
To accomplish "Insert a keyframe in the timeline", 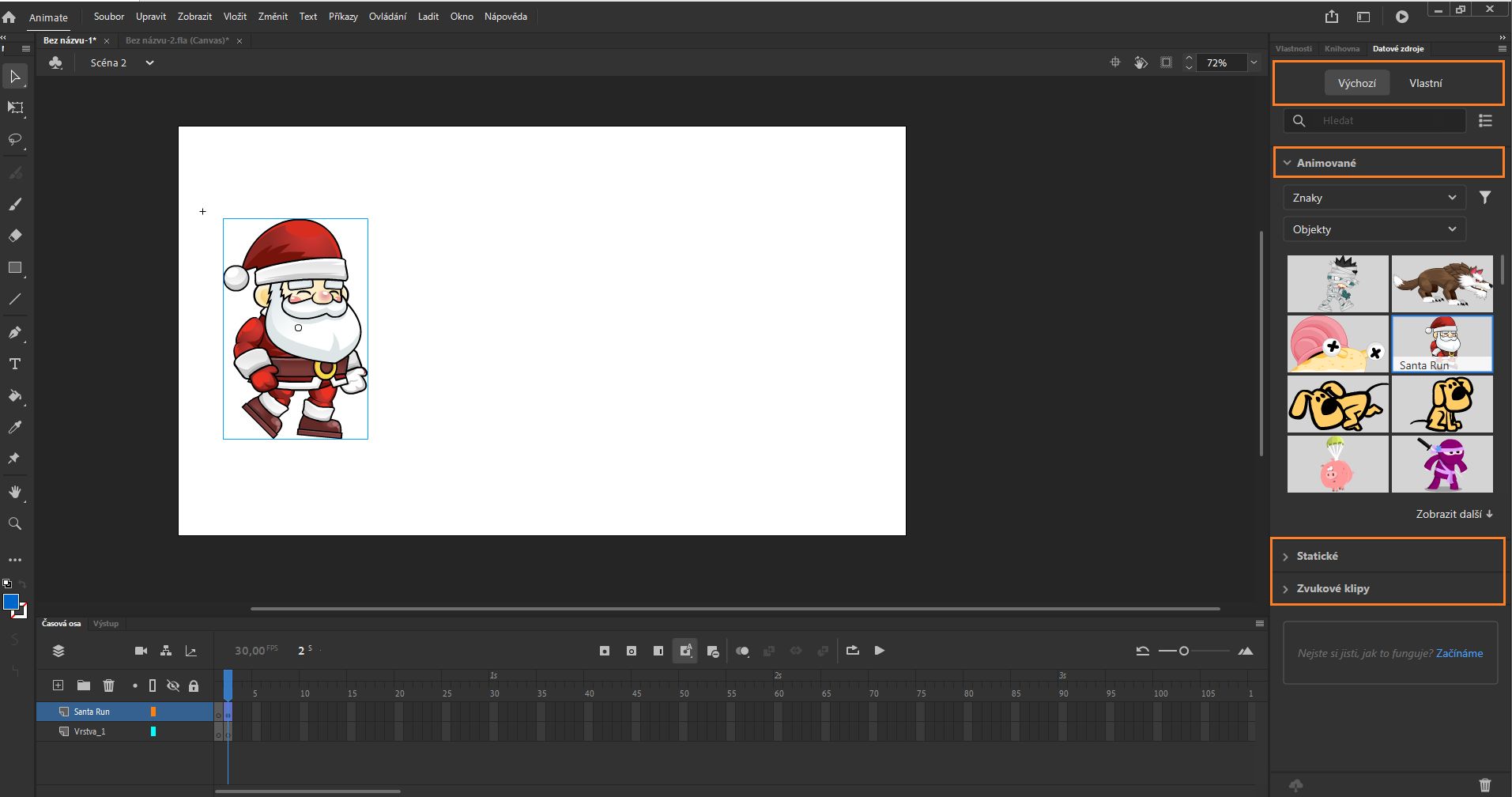I will click(x=605, y=651).
